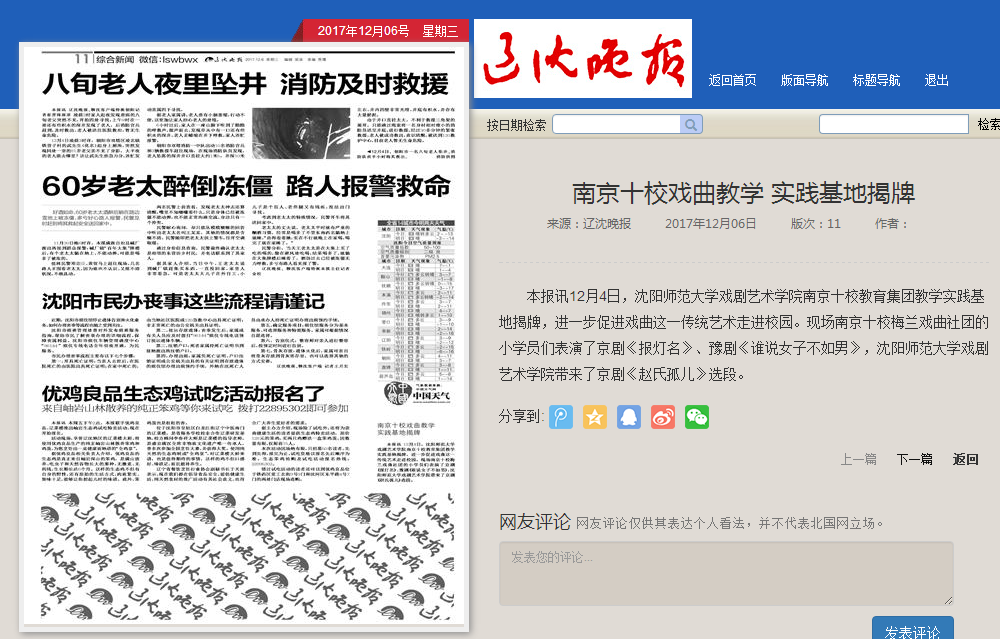1000x639 pixels.
Task: Share to Qzone with yellow star icon
Action: [x=595, y=417]
